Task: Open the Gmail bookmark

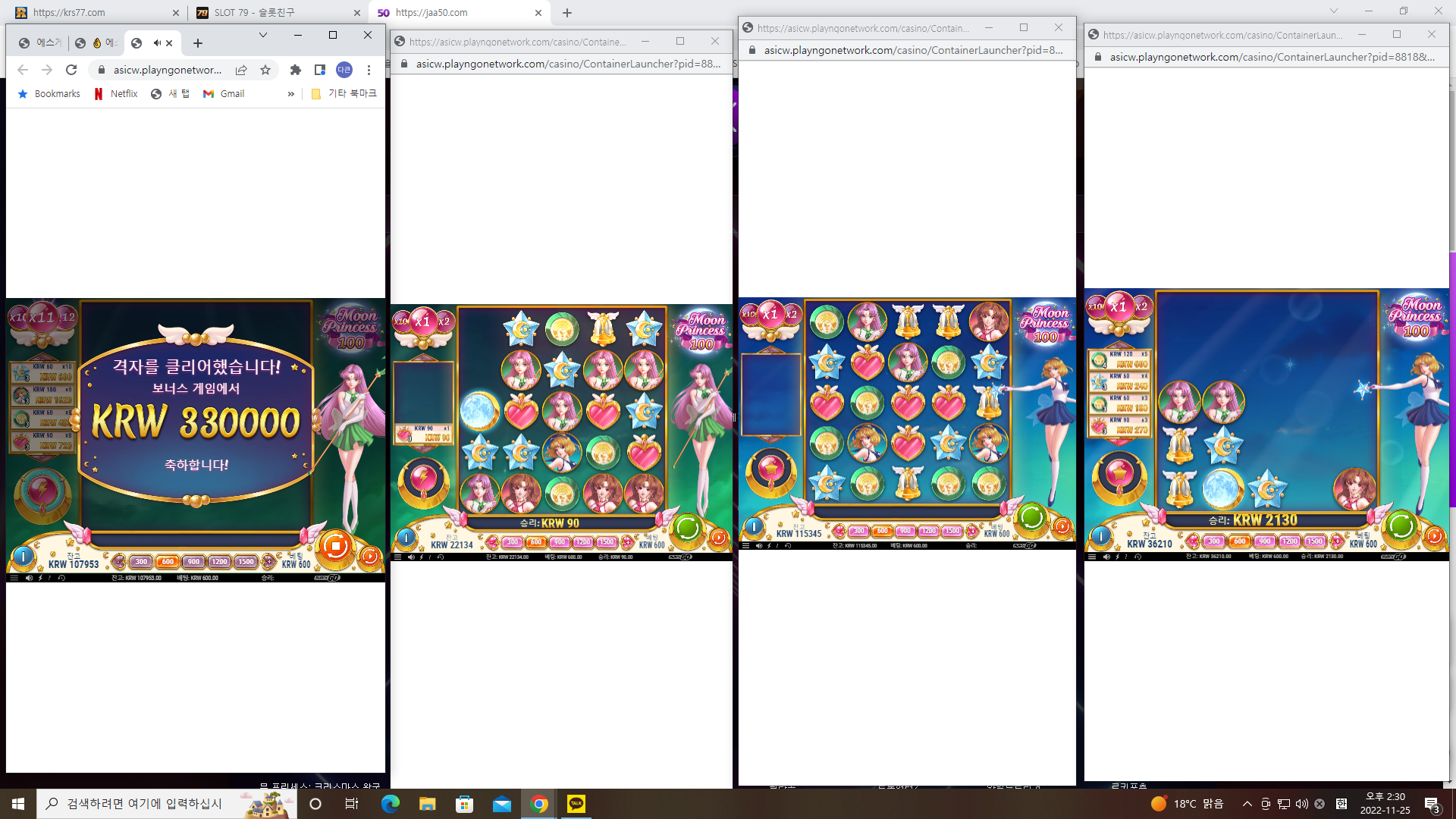Action: click(x=224, y=94)
